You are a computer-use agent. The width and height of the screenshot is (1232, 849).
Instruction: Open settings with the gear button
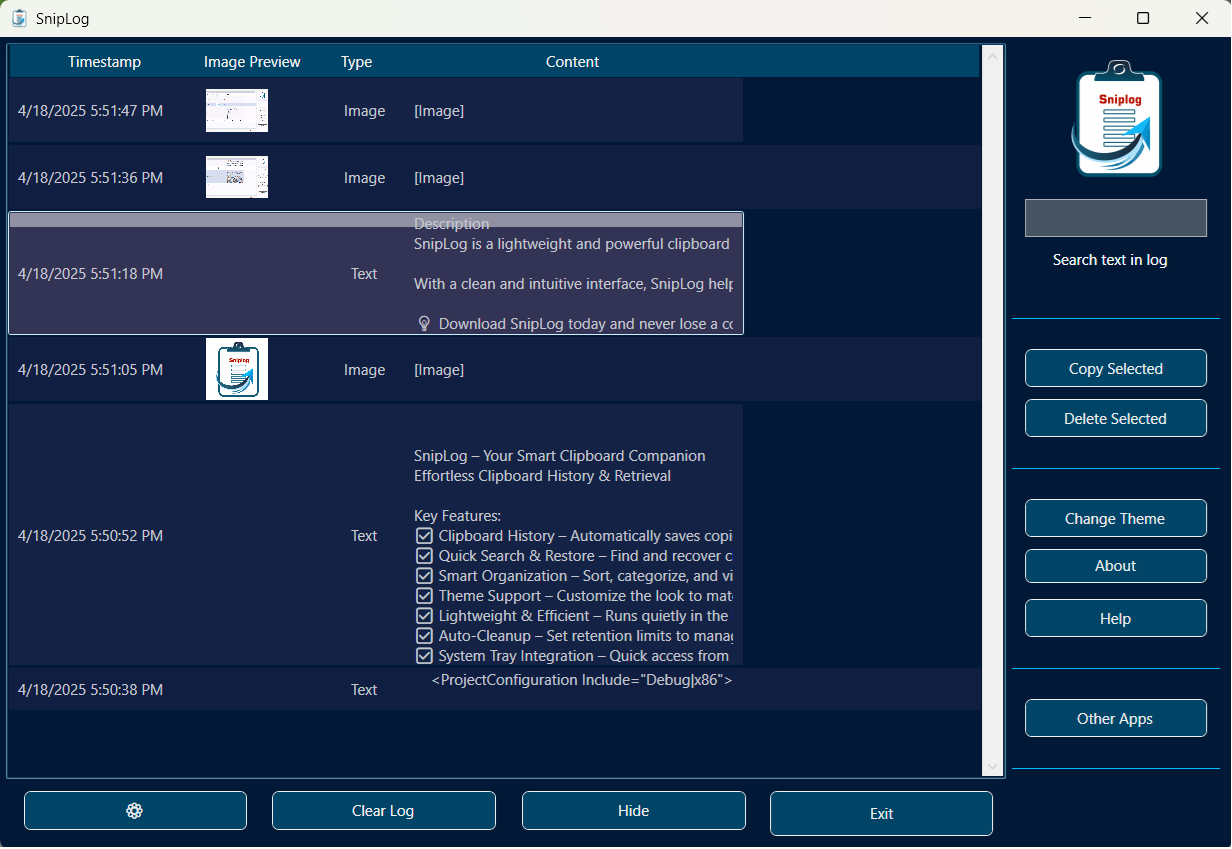[135, 811]
